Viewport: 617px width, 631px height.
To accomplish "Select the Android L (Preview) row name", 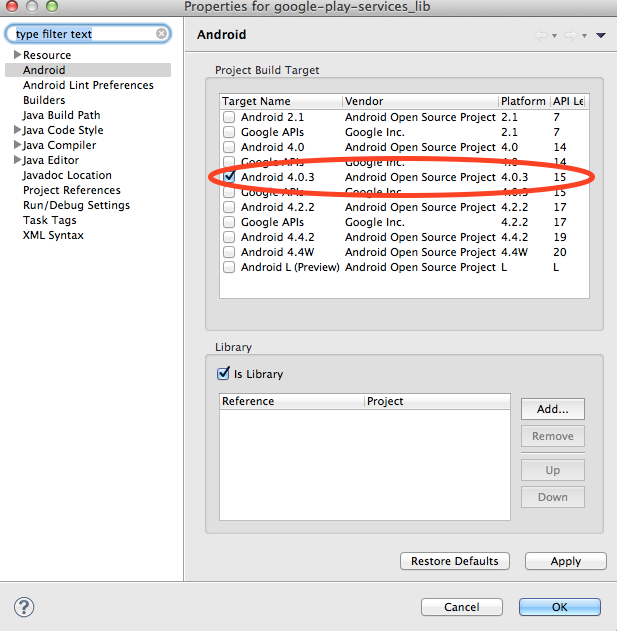I will coord(290,267).
